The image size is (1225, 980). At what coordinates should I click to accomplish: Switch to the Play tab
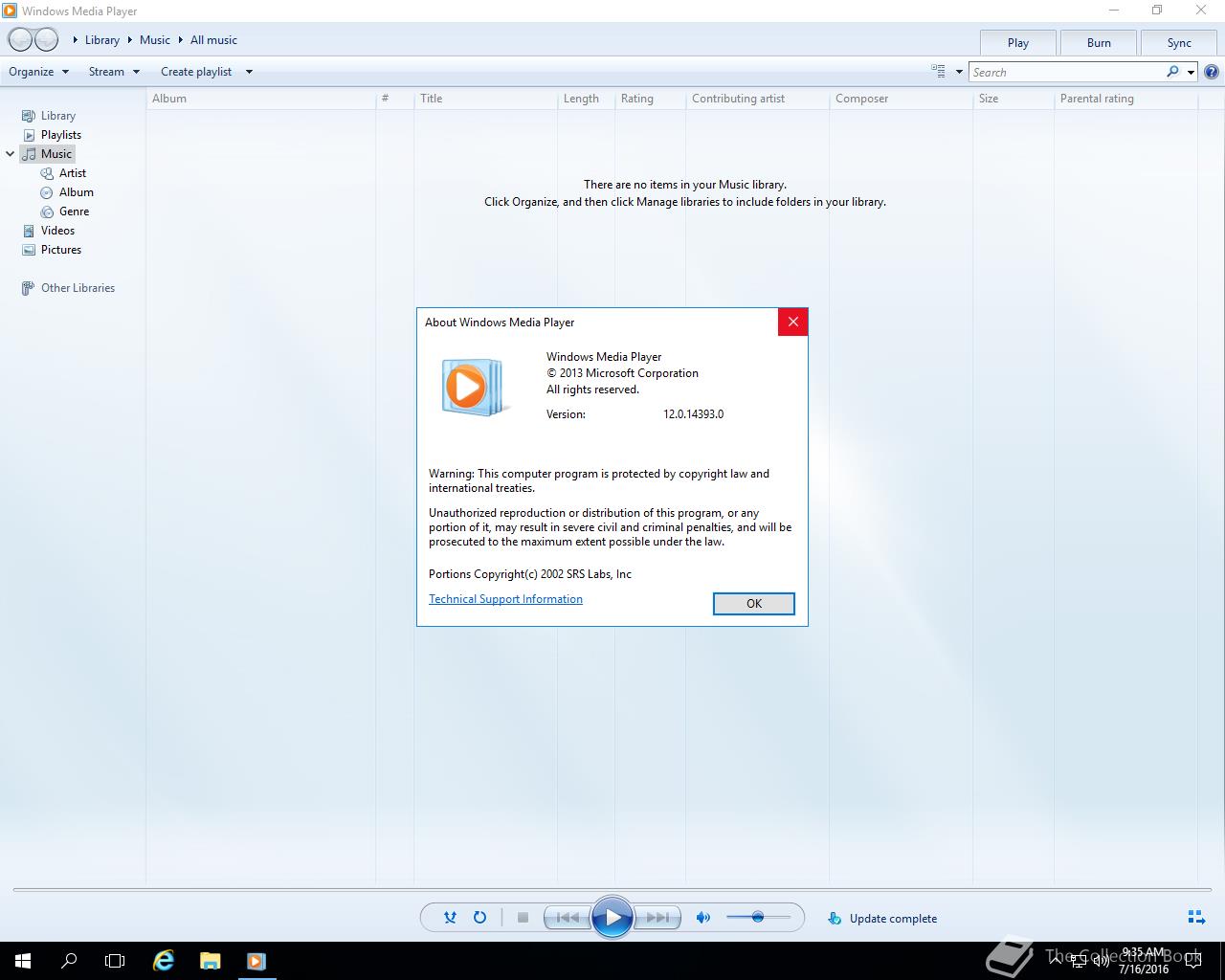pyautogui.click(x=1018, y=42)
